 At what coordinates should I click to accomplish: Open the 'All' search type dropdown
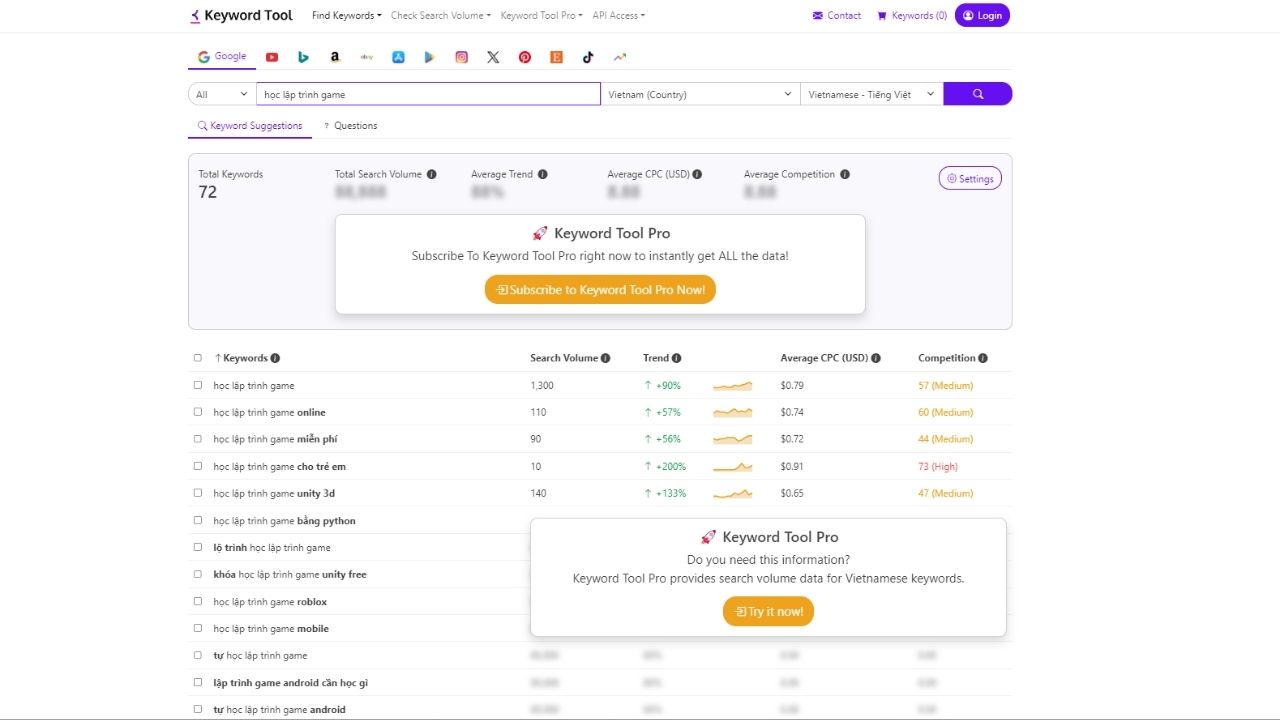point(222,94)
